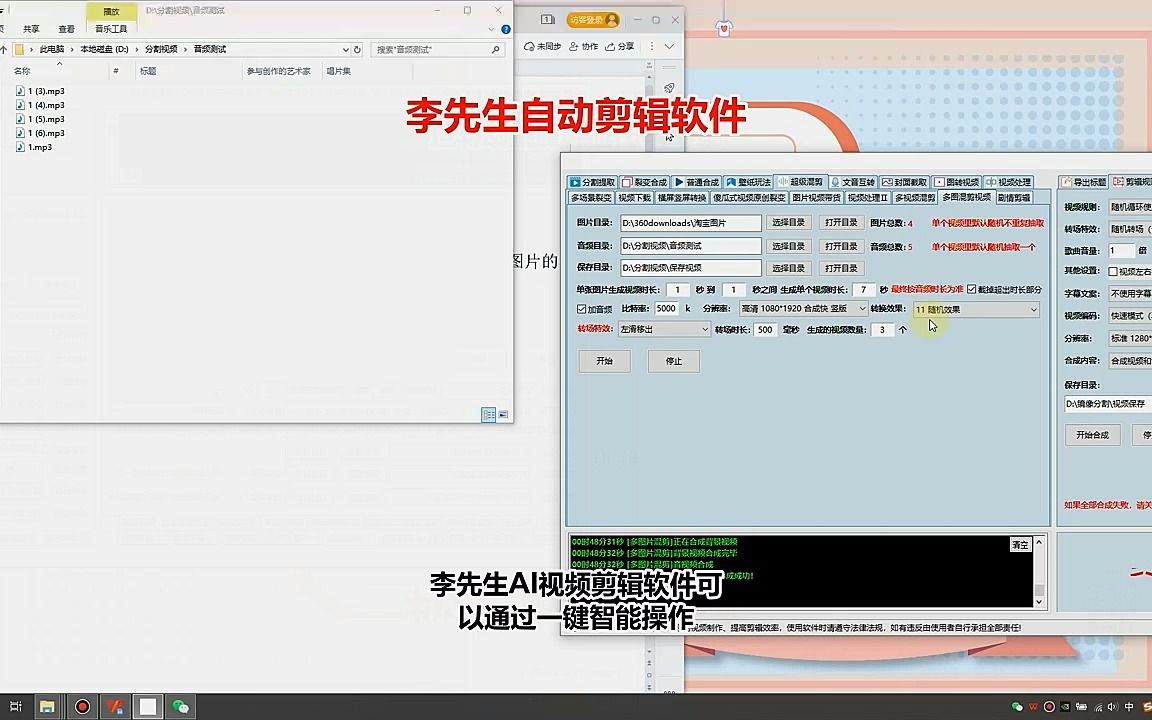The height and width of the screenshot is (720, 1152).
Task: Uncheck the 截掉超出时长部分 option
Action: (971, 289)
